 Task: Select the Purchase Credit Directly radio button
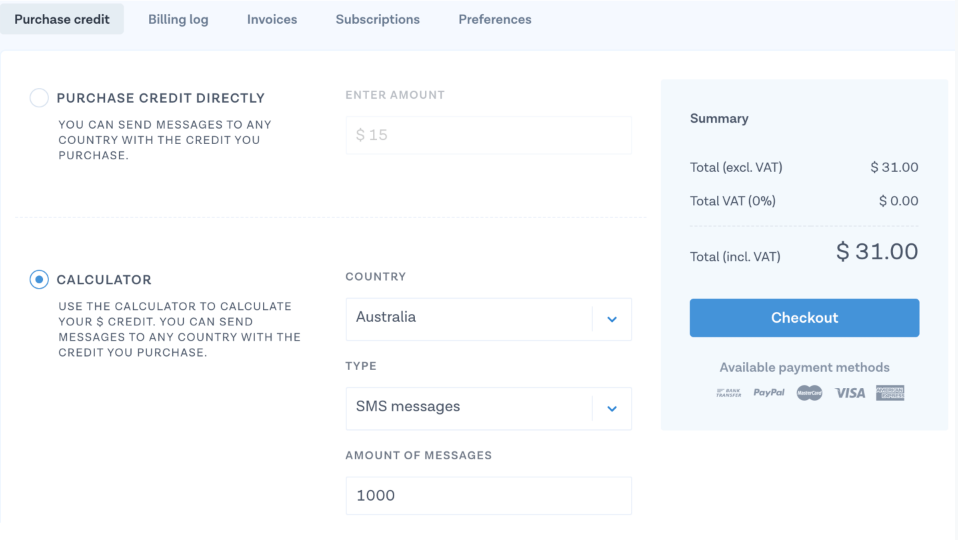pyautogui.click(x=39, y=98)
